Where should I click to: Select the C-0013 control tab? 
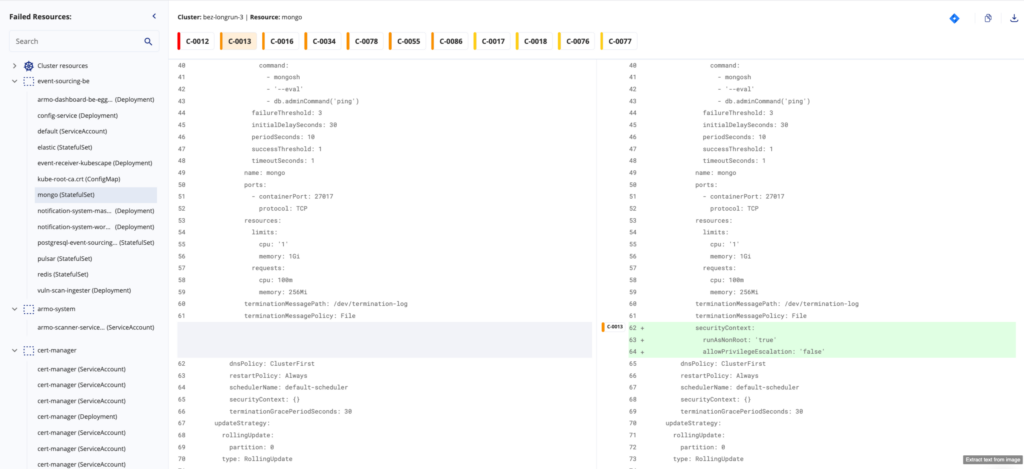click(x=238, y=41)
